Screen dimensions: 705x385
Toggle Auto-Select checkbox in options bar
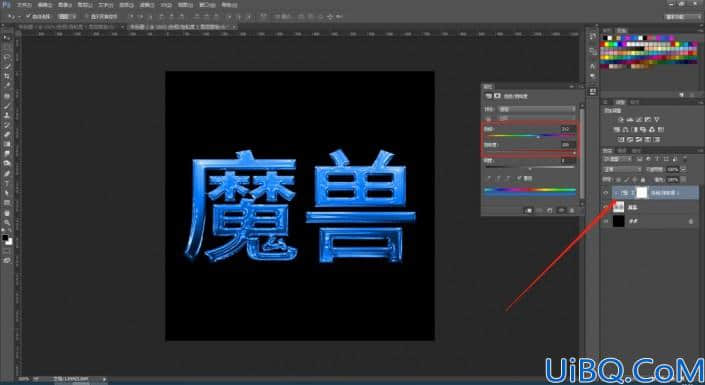tap(28, 16)
